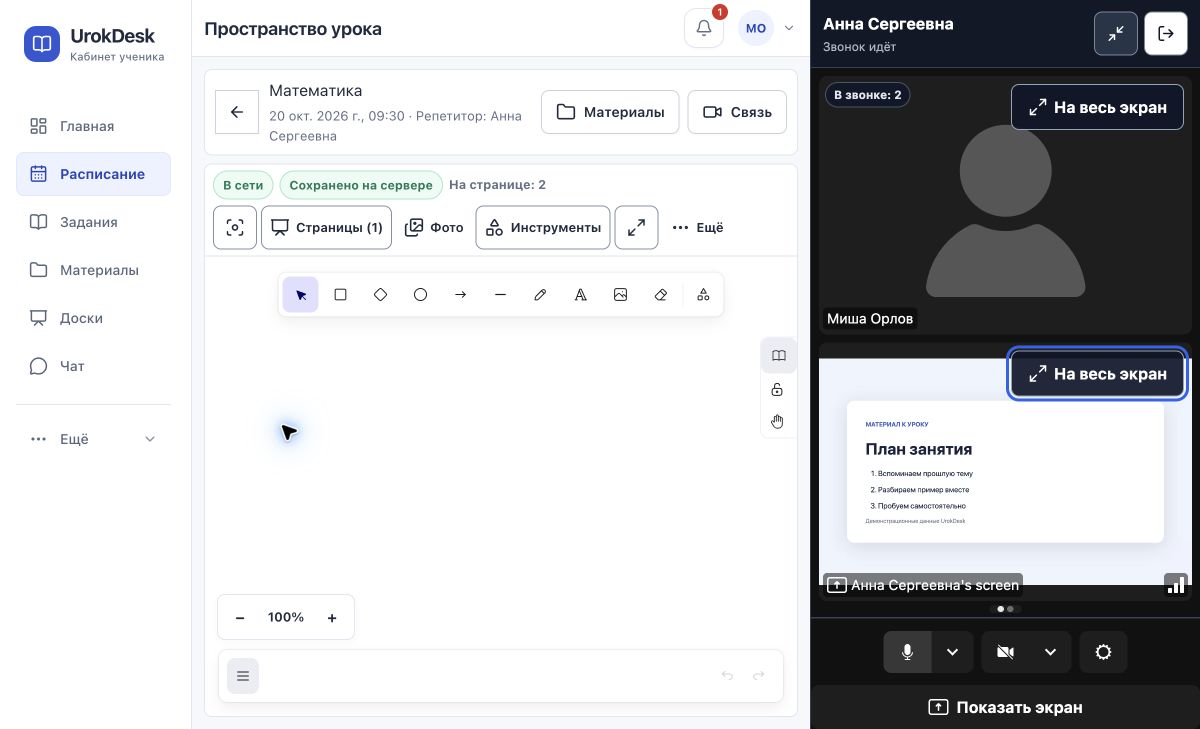Select the diamond shape tool
The image size is (1200, 729).
click(x=381, y=295)
